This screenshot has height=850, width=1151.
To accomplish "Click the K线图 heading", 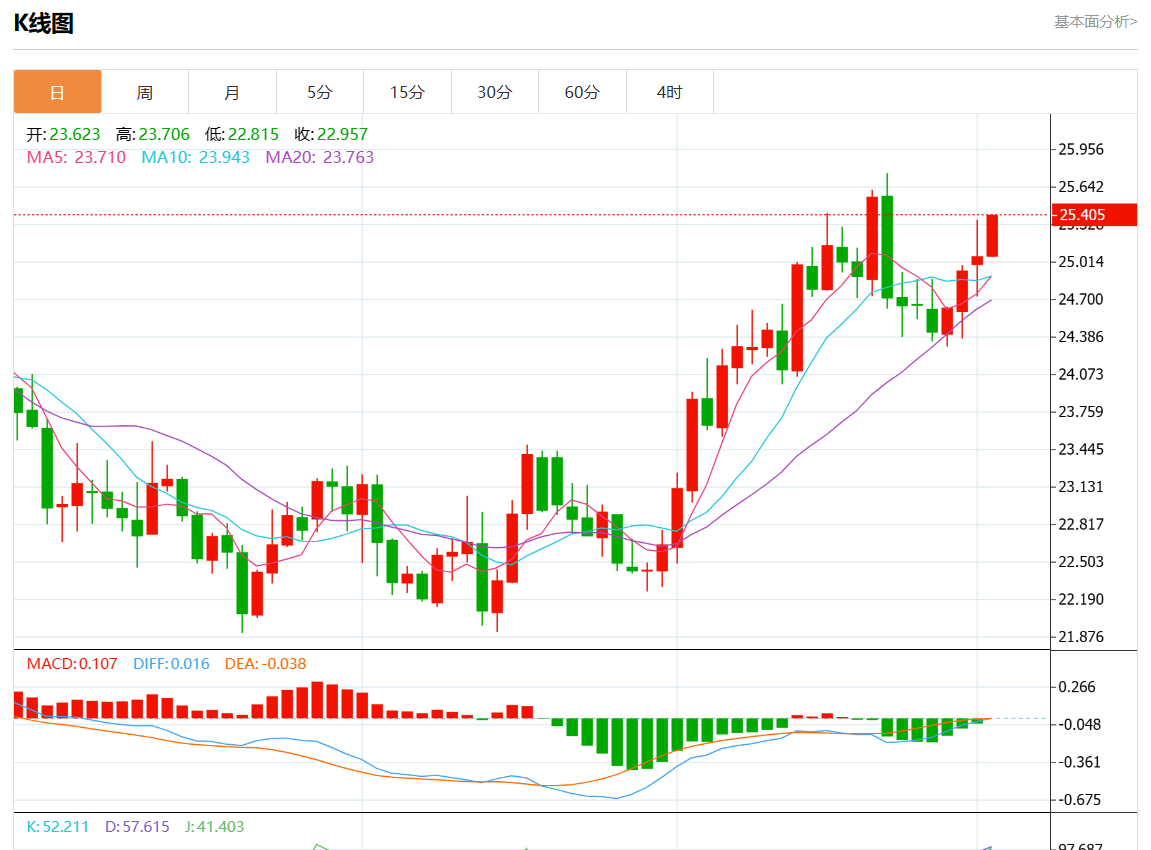I will 43,23.
